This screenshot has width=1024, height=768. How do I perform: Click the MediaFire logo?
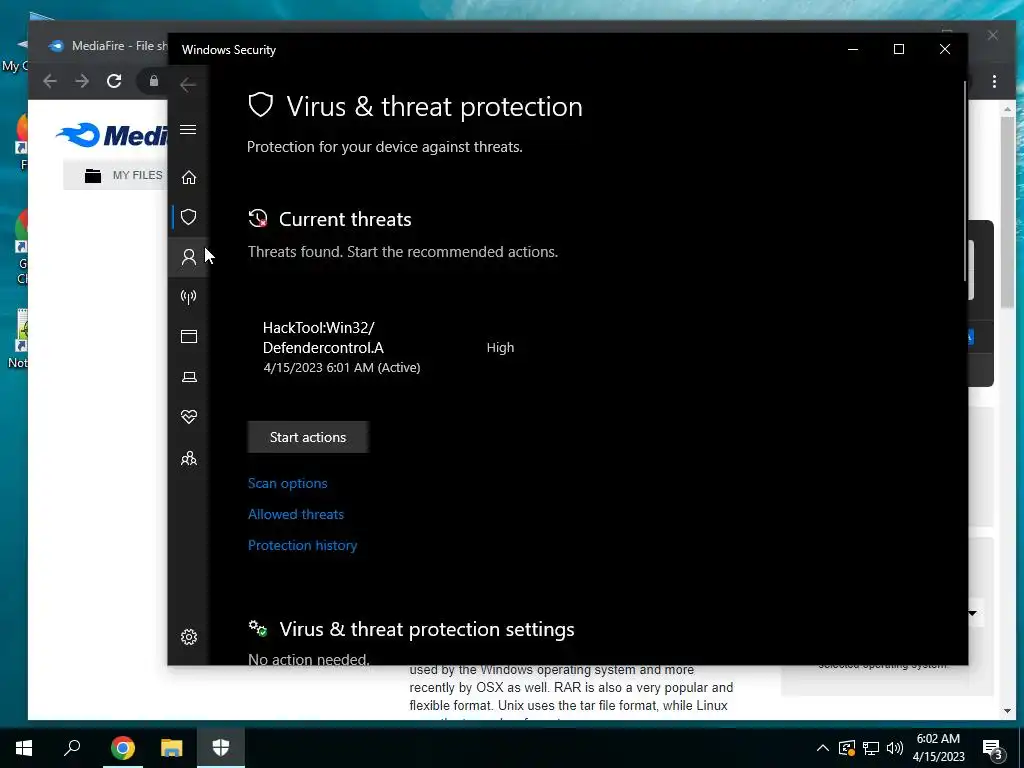pyautogui.click(x=112, y=135)
